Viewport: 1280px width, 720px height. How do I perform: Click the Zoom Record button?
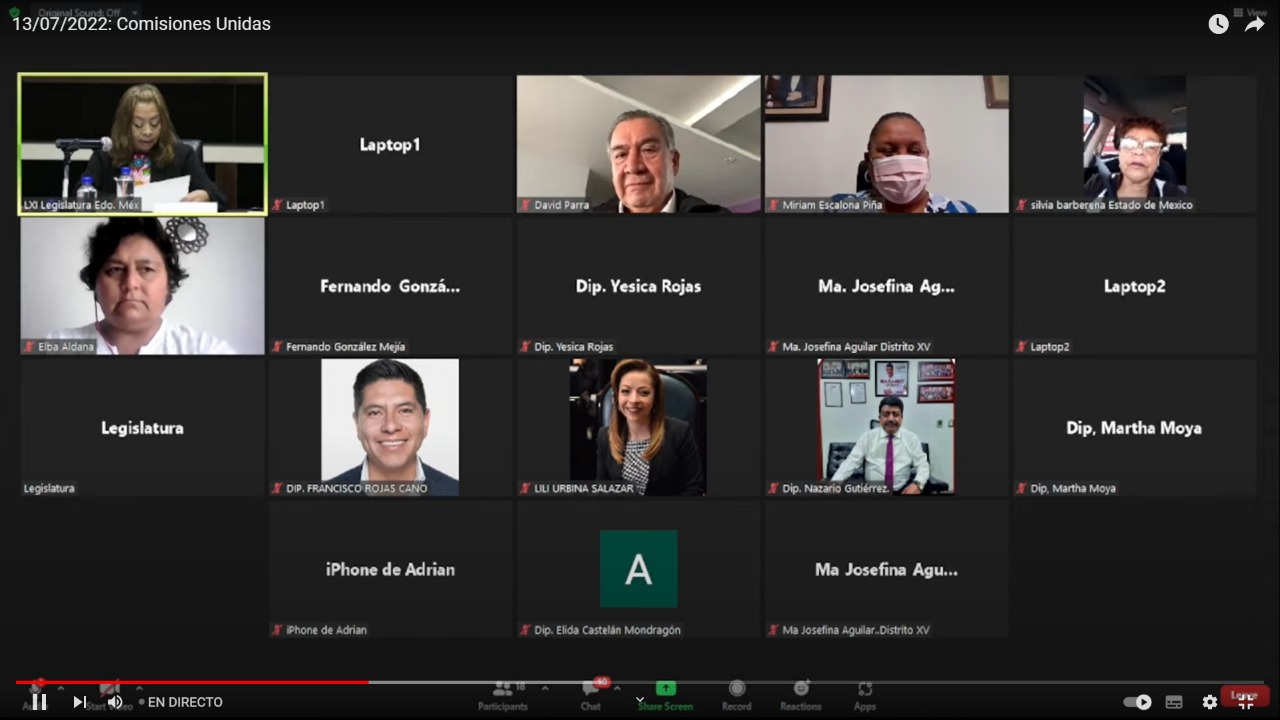tap(737, 695)
